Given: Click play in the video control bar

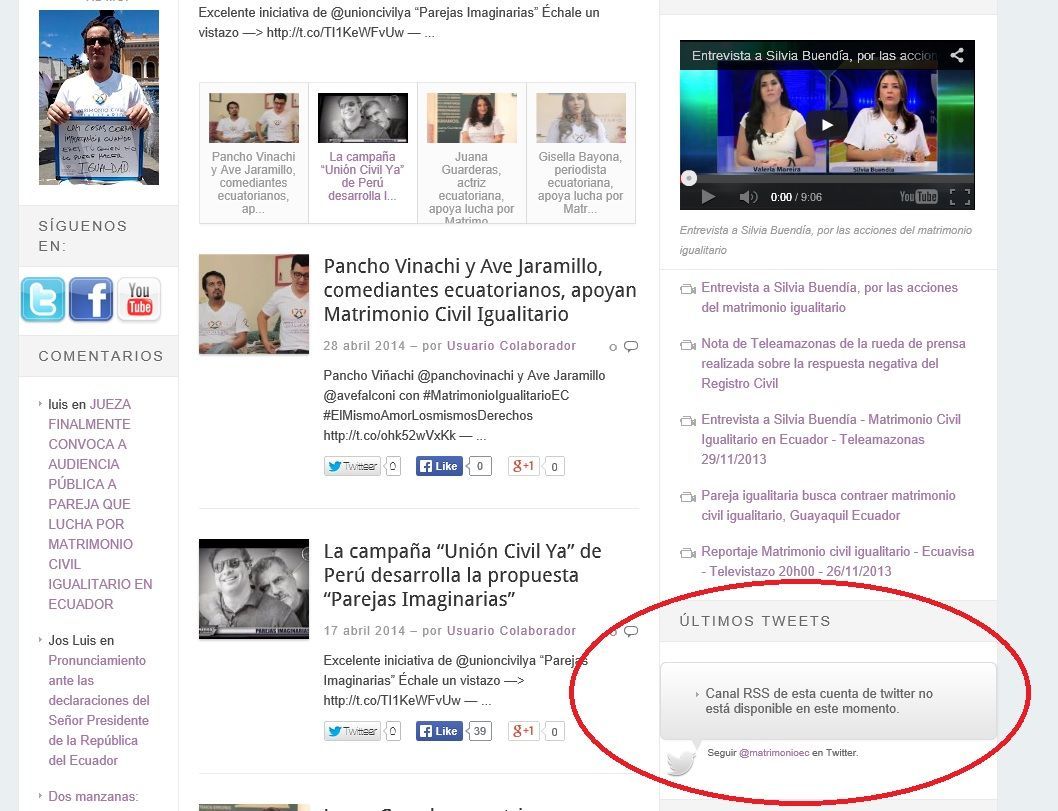Looking at the screenshot, I should click(708, 196).
